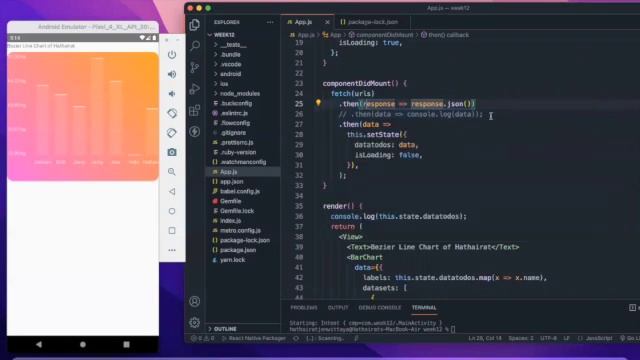The width and height of the screenshot is (640, 360).
Task: Select the TERMINAL panel tab
Action: 424,307
